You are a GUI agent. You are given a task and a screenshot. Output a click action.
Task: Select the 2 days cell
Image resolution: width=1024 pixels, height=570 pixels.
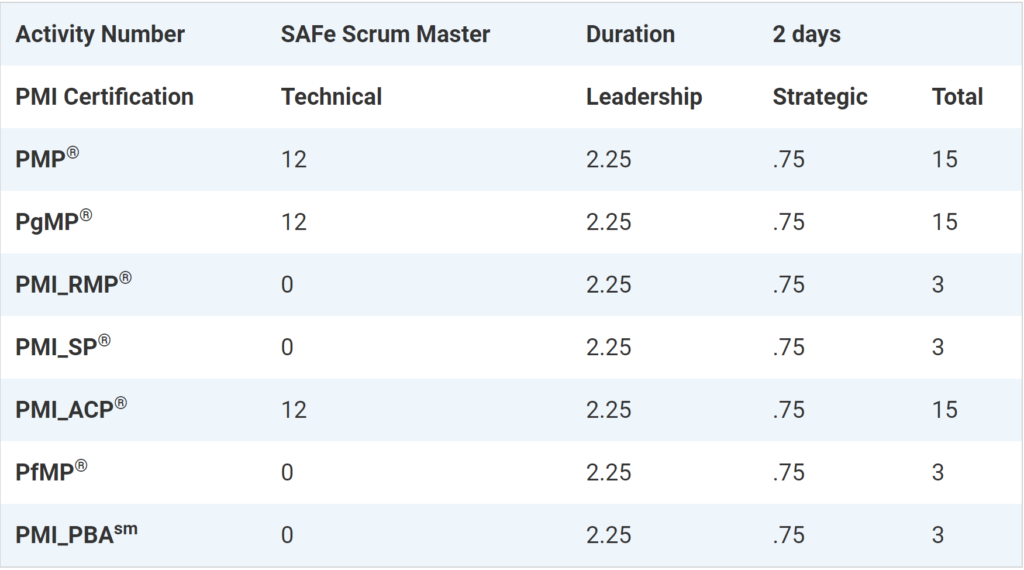806,34
